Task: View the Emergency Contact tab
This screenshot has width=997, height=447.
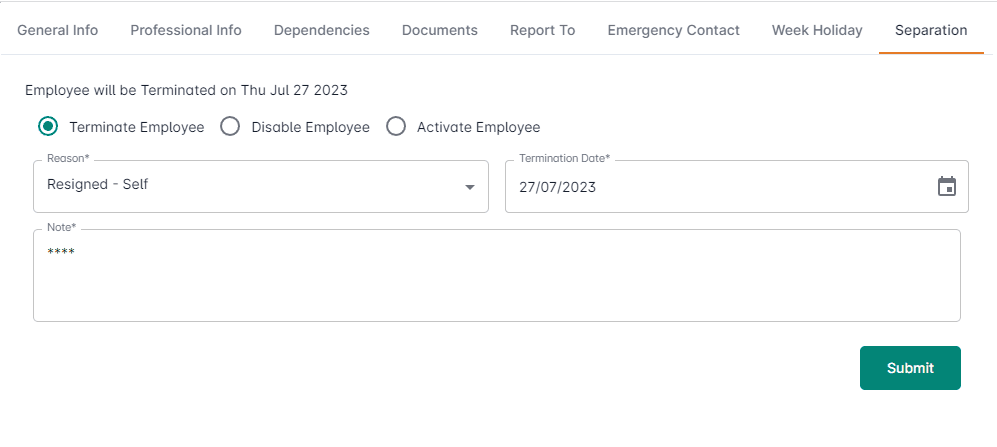Action: click(673, 30)
